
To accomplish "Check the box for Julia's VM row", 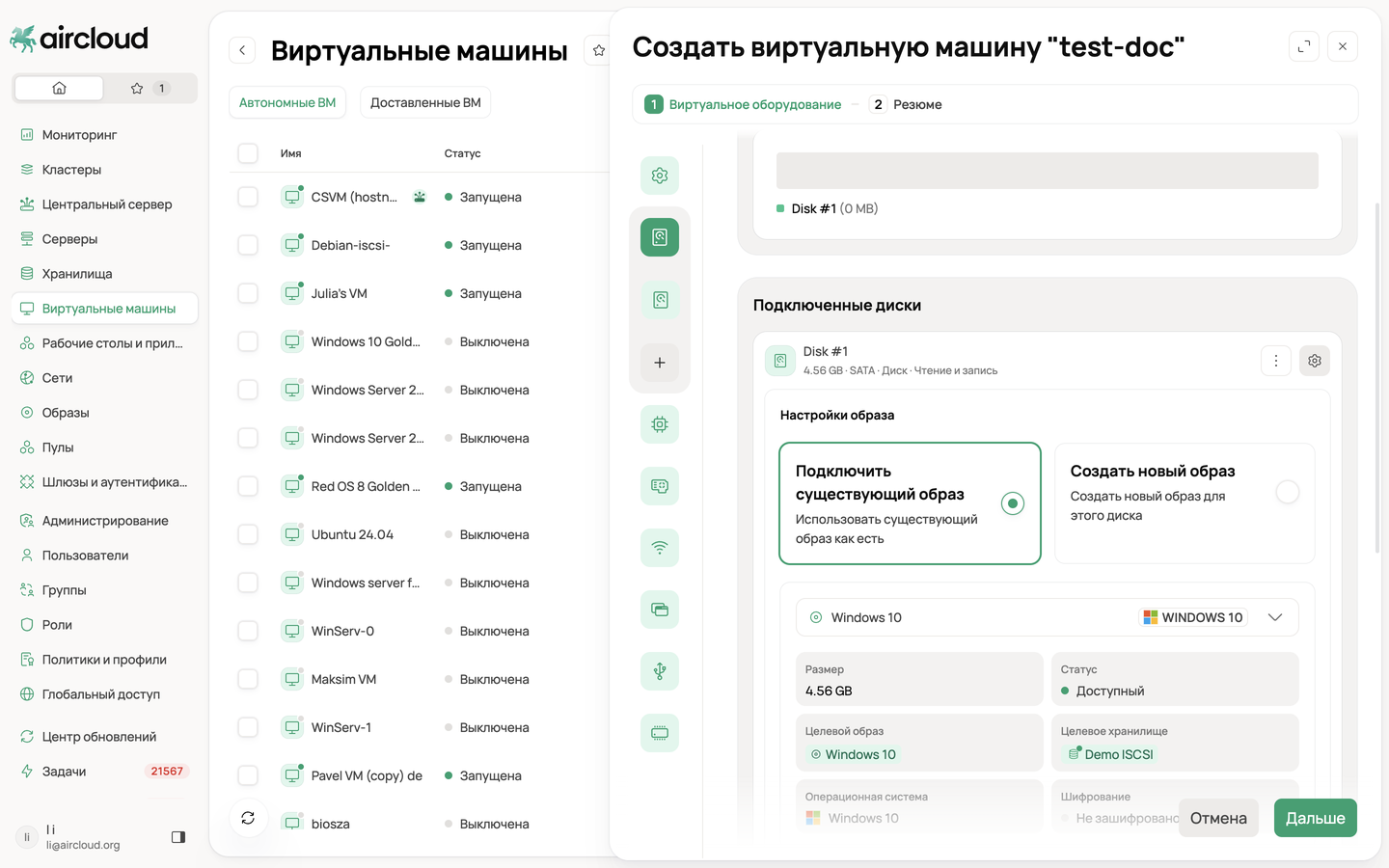I will pos(248,293).
